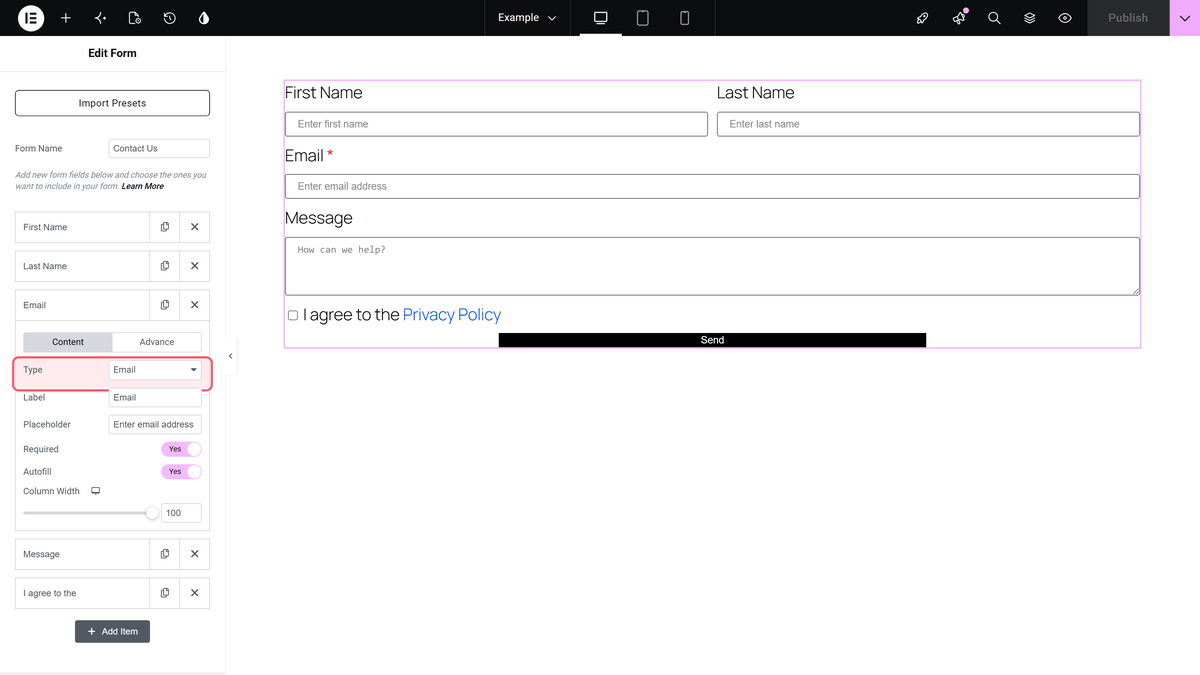Expand the 'I agree to the' item
Image resolution: width=1200 pixels, height=675 pixels.
coord(82,593)
